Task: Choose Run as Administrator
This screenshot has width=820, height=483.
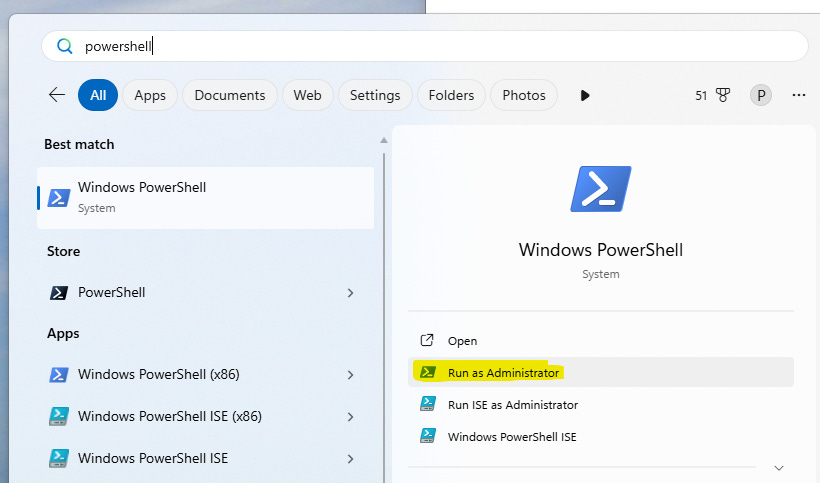Action: point(600,372)
